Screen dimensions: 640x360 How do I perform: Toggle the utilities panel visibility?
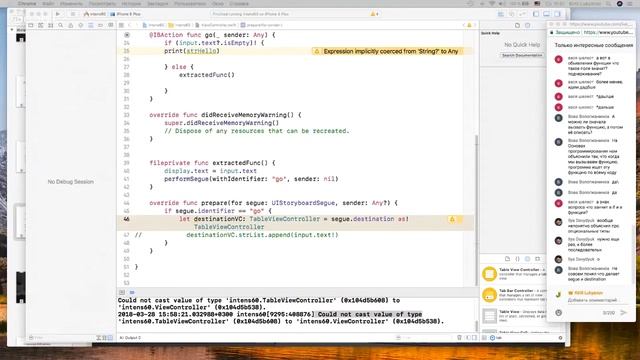click(557, 14)
